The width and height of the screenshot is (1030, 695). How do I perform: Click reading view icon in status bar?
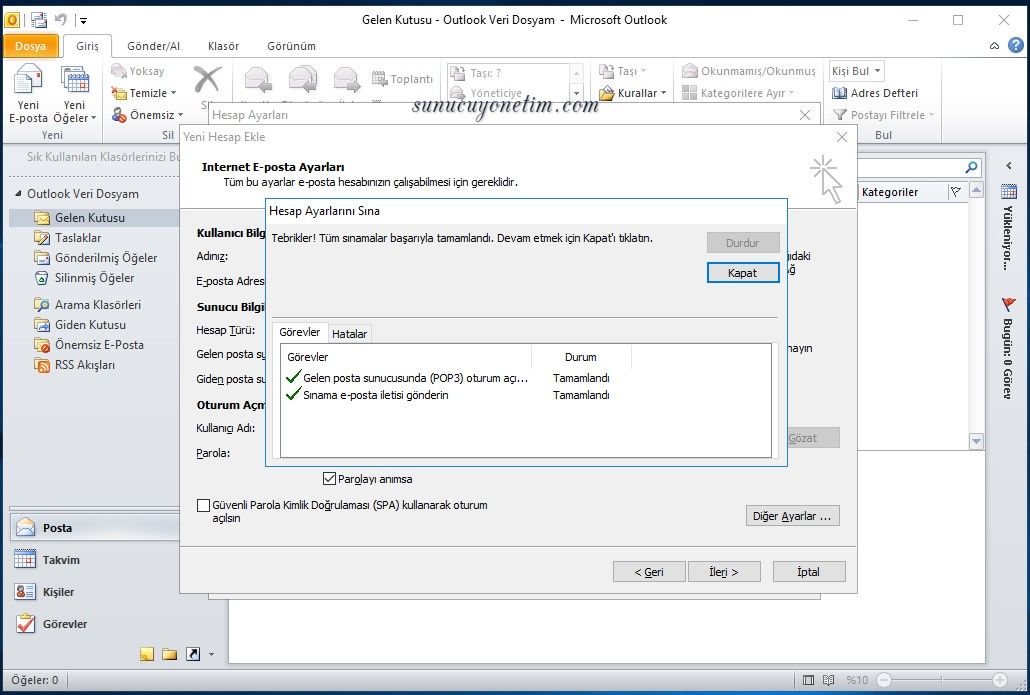[x=829, y=680]
